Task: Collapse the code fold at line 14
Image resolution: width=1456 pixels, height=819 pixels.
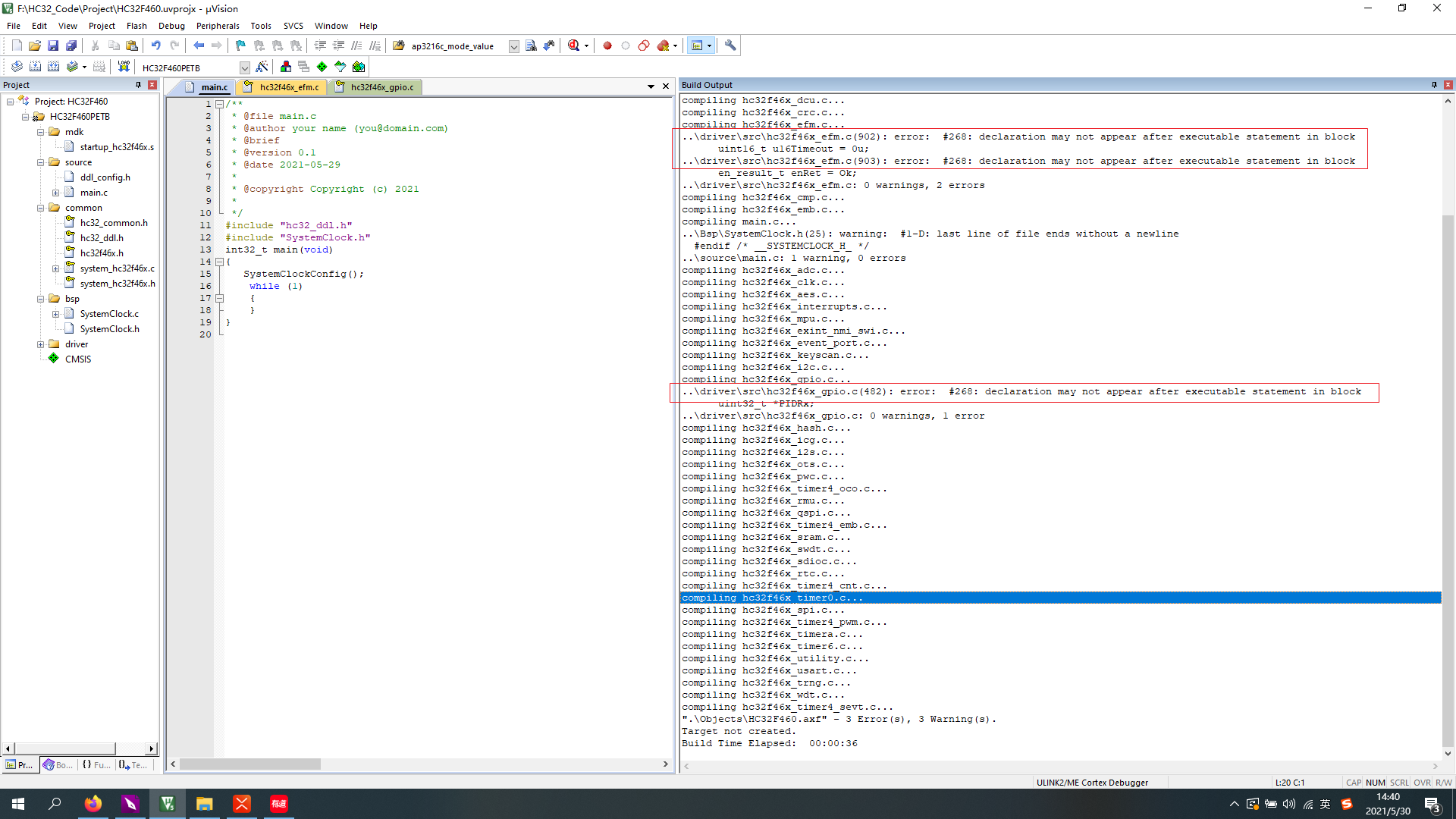Action: point(219,262)
